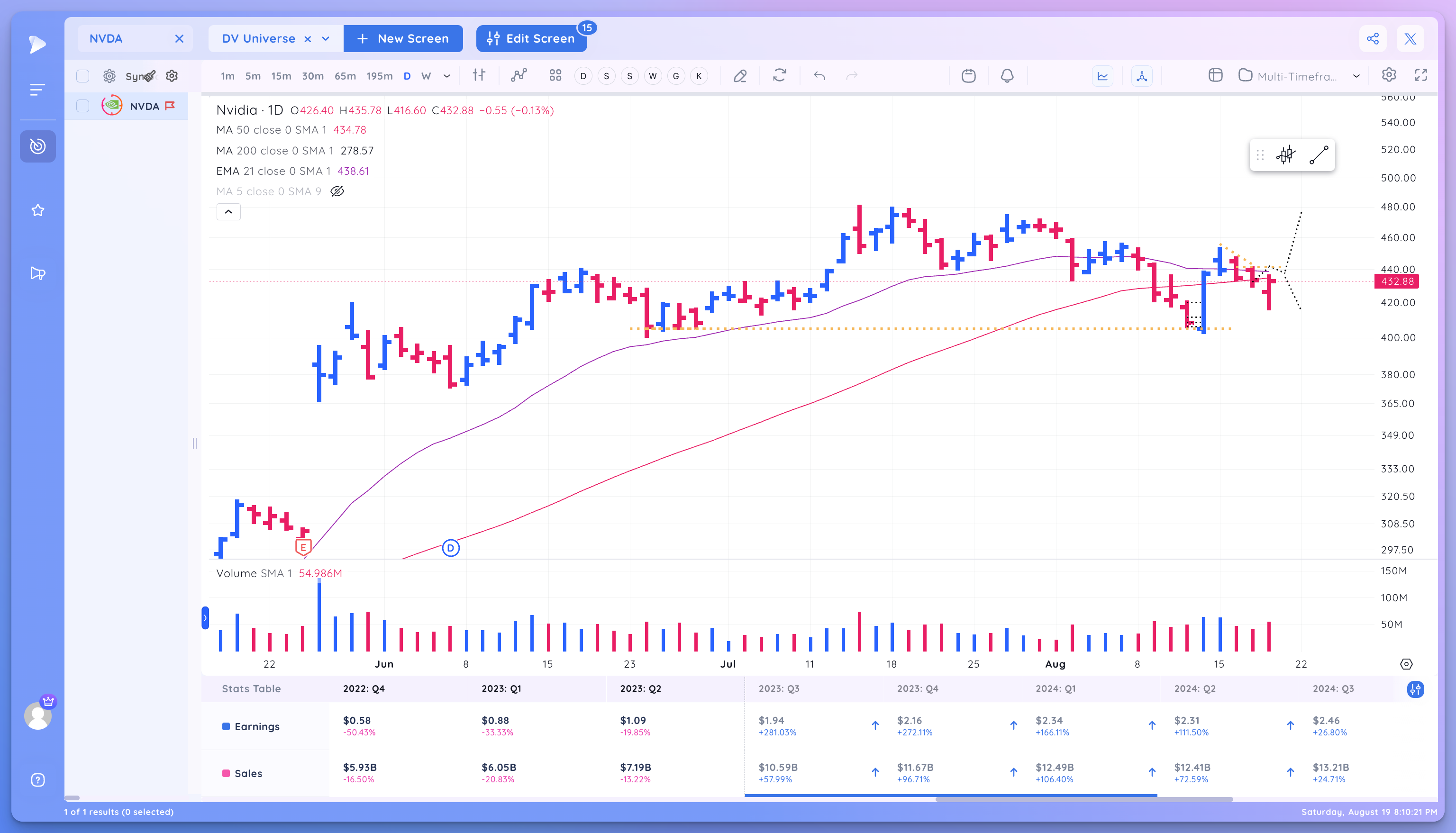Expand the left volume panel arrow handle
Screen dimensions: 1456x833
pos(205,618)
